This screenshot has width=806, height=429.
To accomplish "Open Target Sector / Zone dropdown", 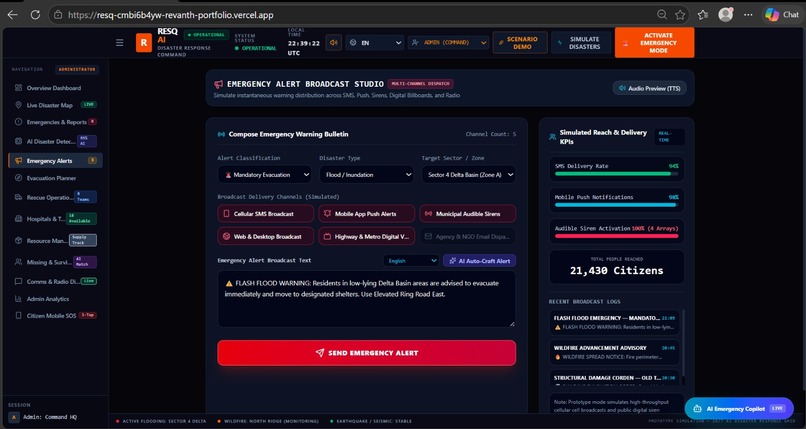I will pyautogui.click(x=468, y=175).
